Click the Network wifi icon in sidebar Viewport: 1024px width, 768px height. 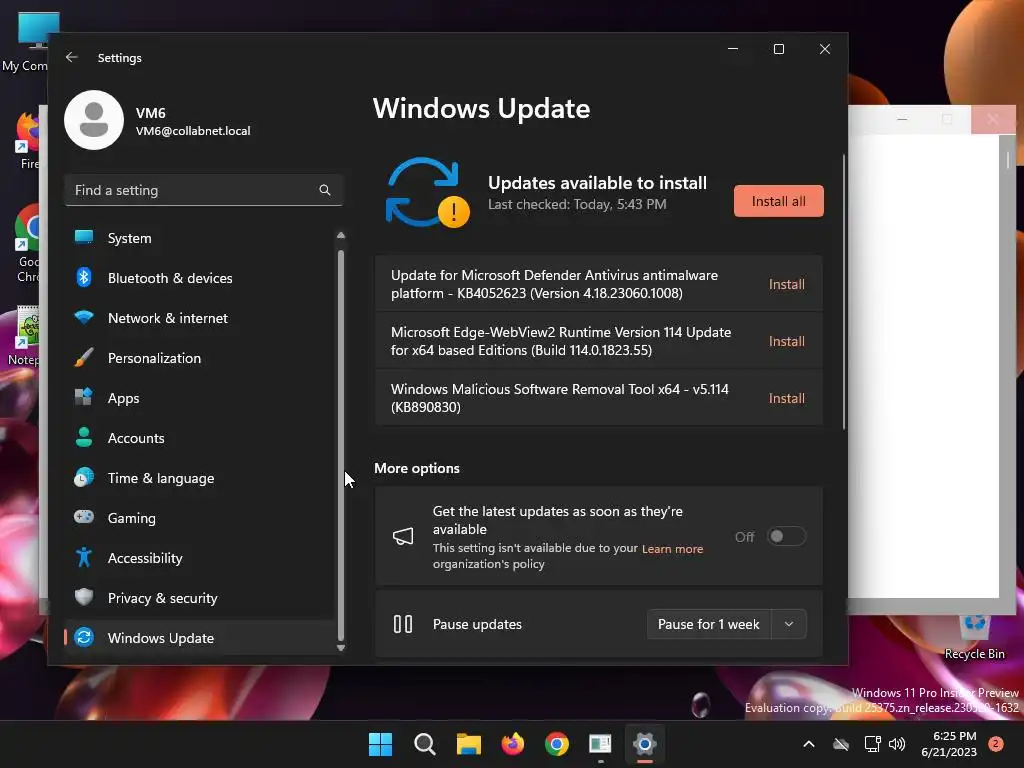click(84, 318)
